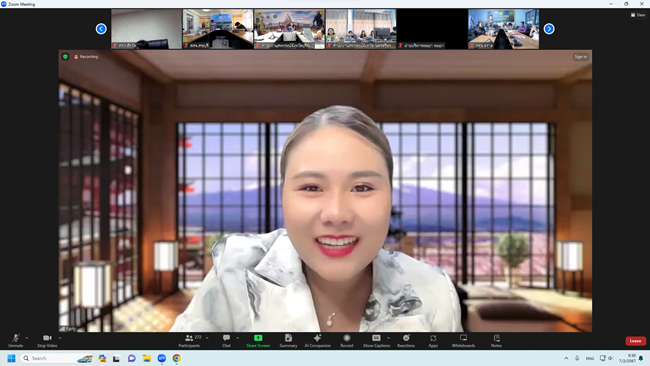This screenshot has height=366, width=650.
Task: Open the Apps panel
Action: (x=433, y=341)
